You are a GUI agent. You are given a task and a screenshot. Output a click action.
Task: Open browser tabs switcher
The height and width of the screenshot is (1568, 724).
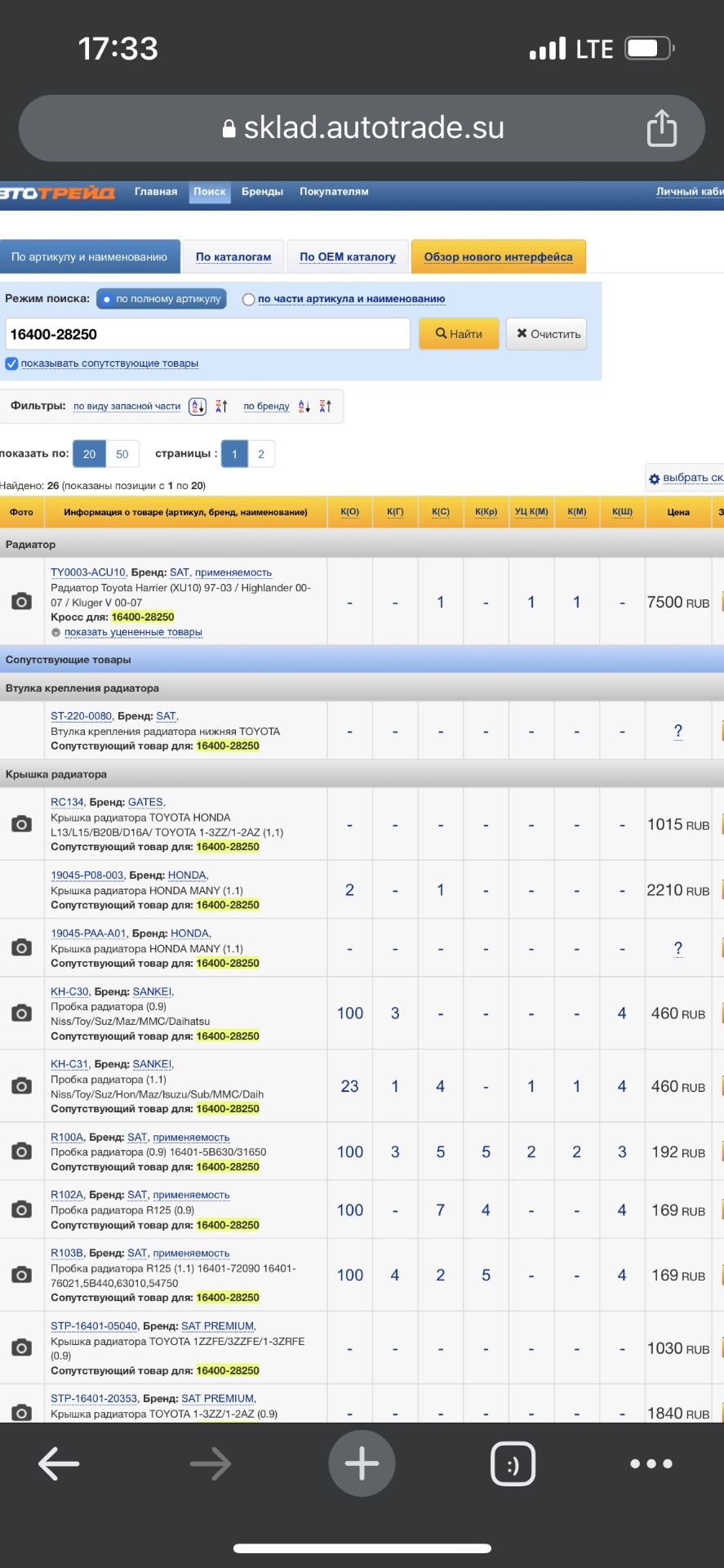click(x=513, y=1463)
